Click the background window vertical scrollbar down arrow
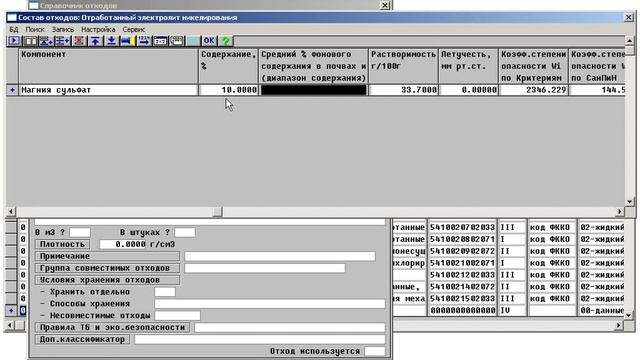Image resolution: width=640 pixels, height=360 pixels. 629,315
